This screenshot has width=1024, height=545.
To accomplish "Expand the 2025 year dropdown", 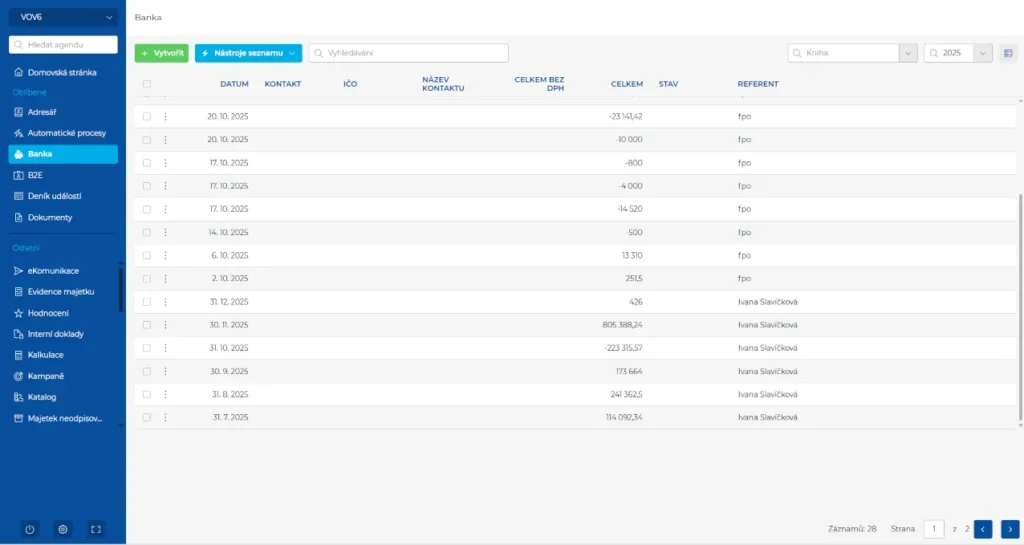I will [983, 53].
